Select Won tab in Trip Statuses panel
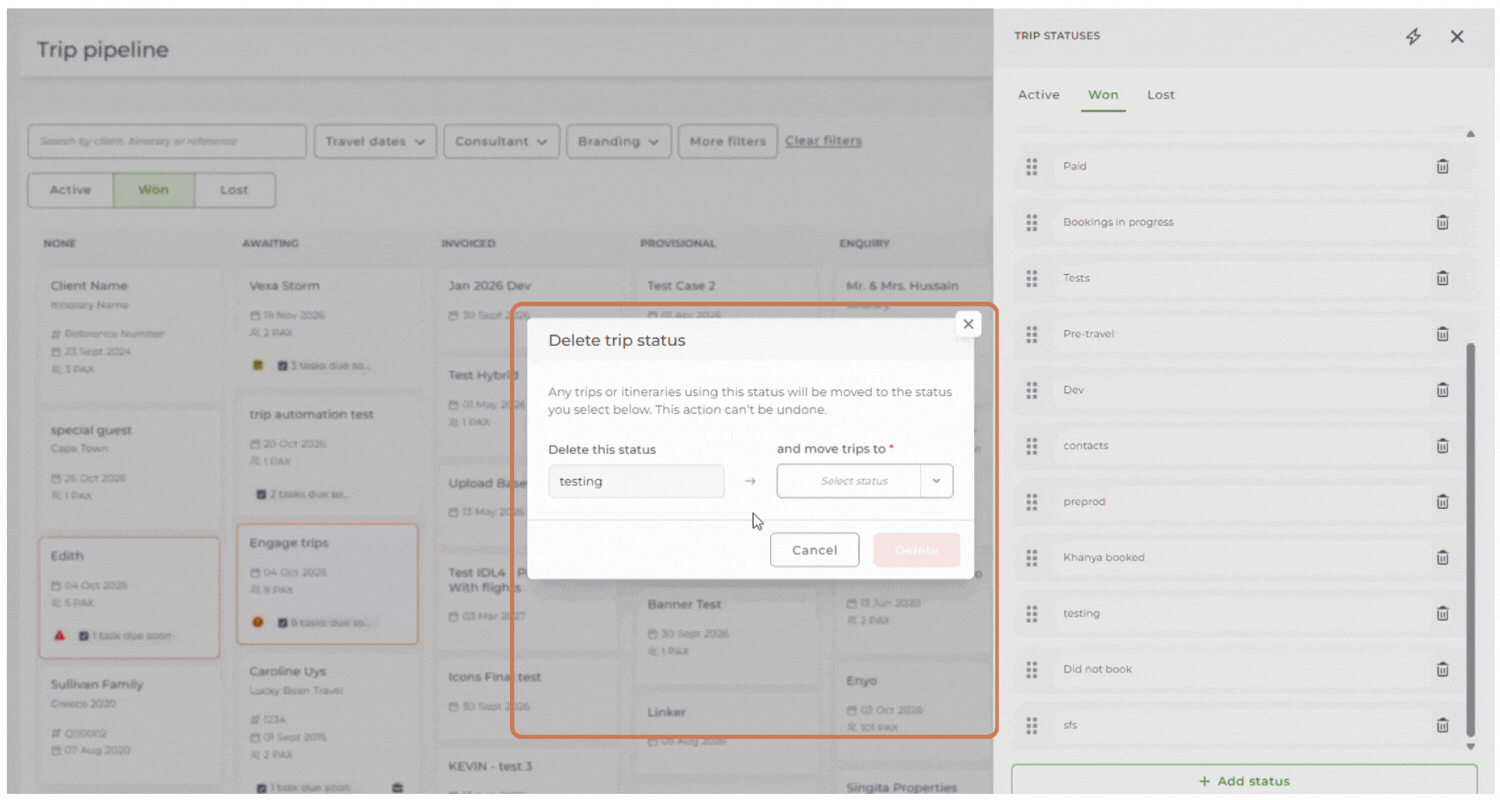 click(1103, 95)
